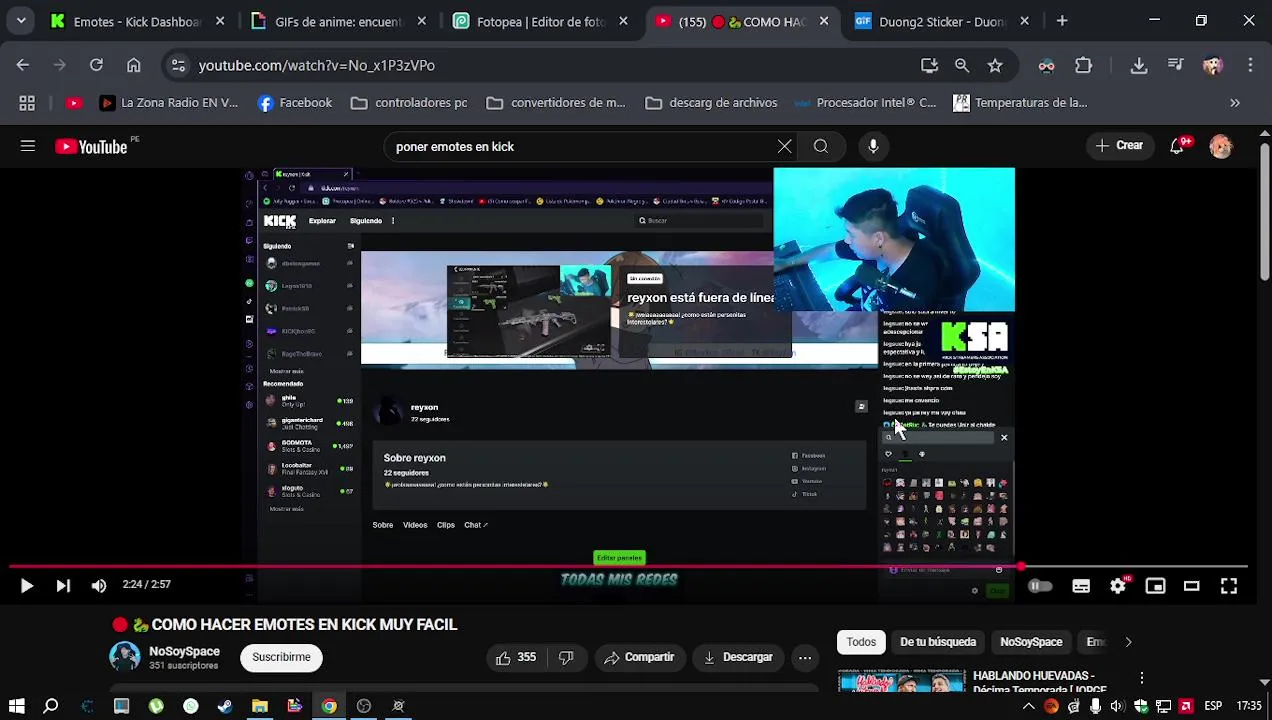Toggle the autoplay switch

pos(1040,586)
